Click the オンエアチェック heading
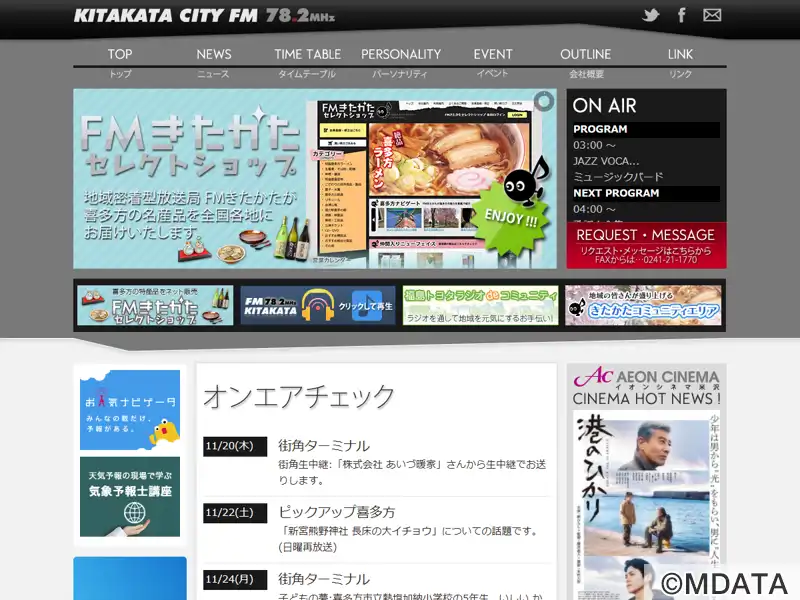Viewport: 800px width, 600px height. coord(299,396)
